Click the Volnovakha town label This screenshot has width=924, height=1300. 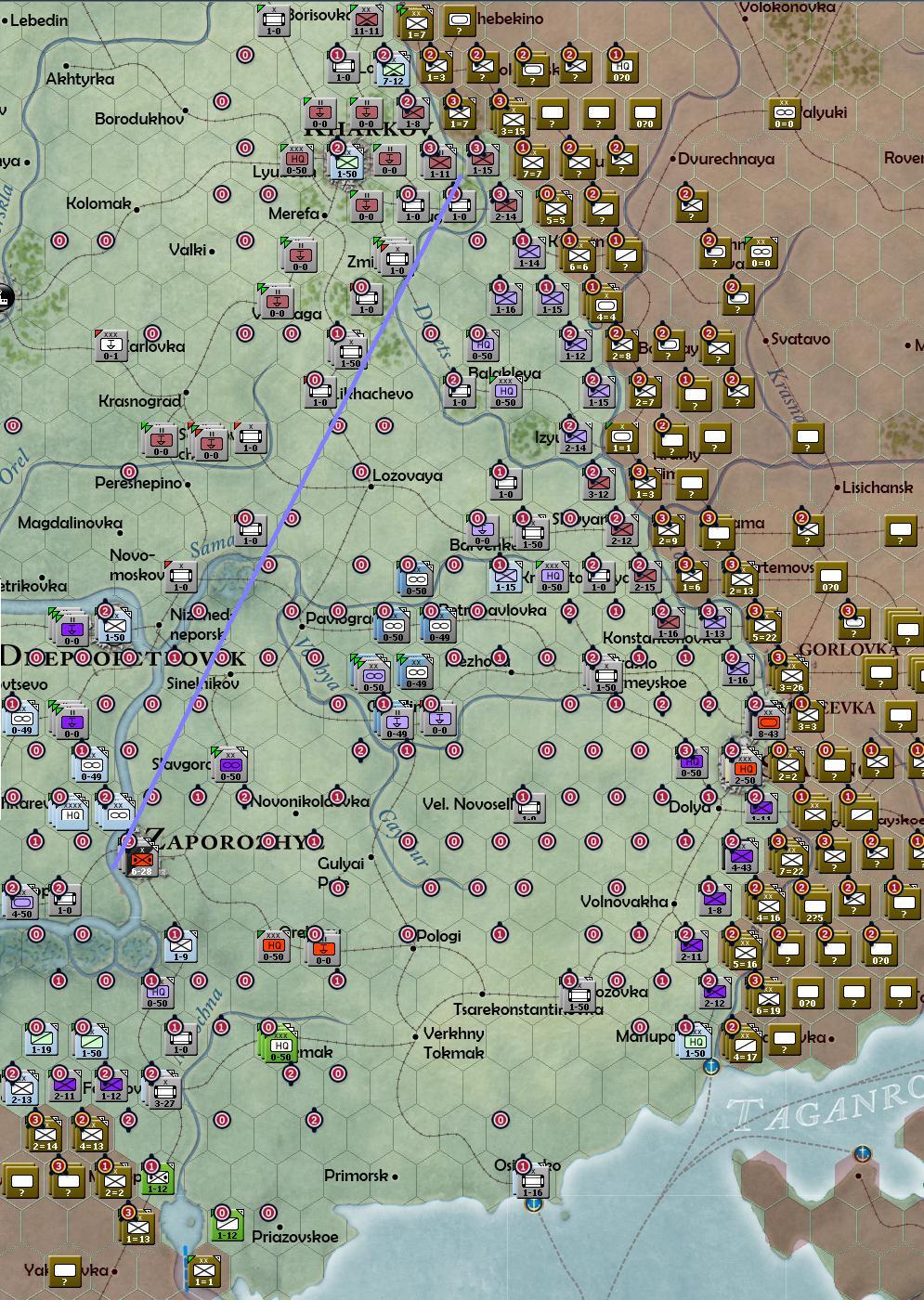[624, 902]
